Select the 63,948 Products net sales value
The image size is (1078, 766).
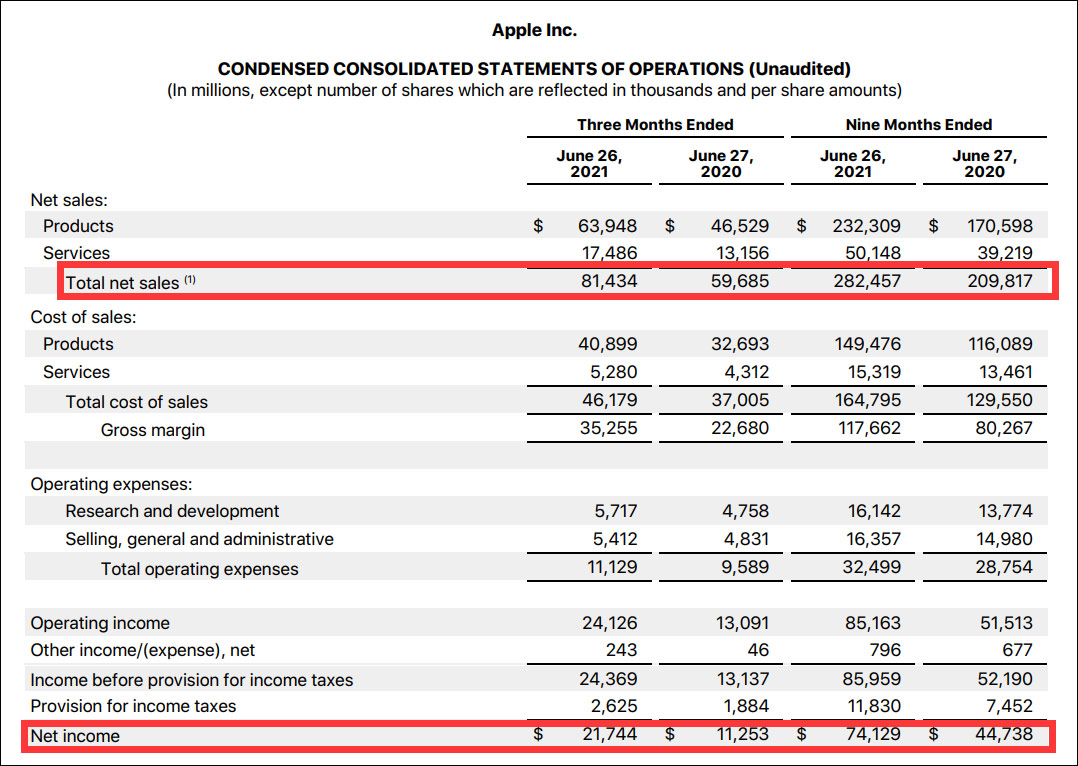[608, 226]
